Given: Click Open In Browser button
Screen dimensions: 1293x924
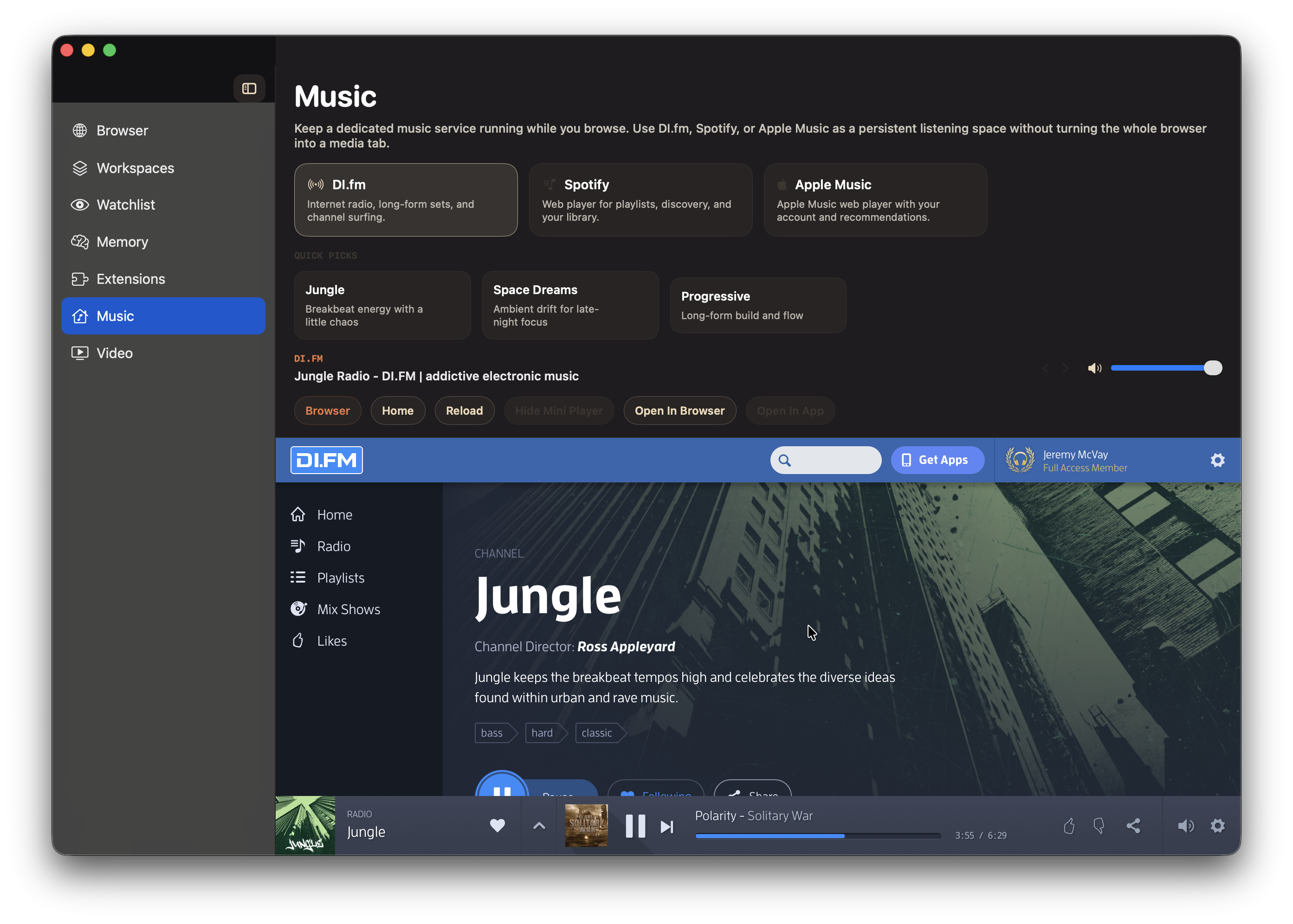Looking at the screenshot, I should tap(679, 411).
